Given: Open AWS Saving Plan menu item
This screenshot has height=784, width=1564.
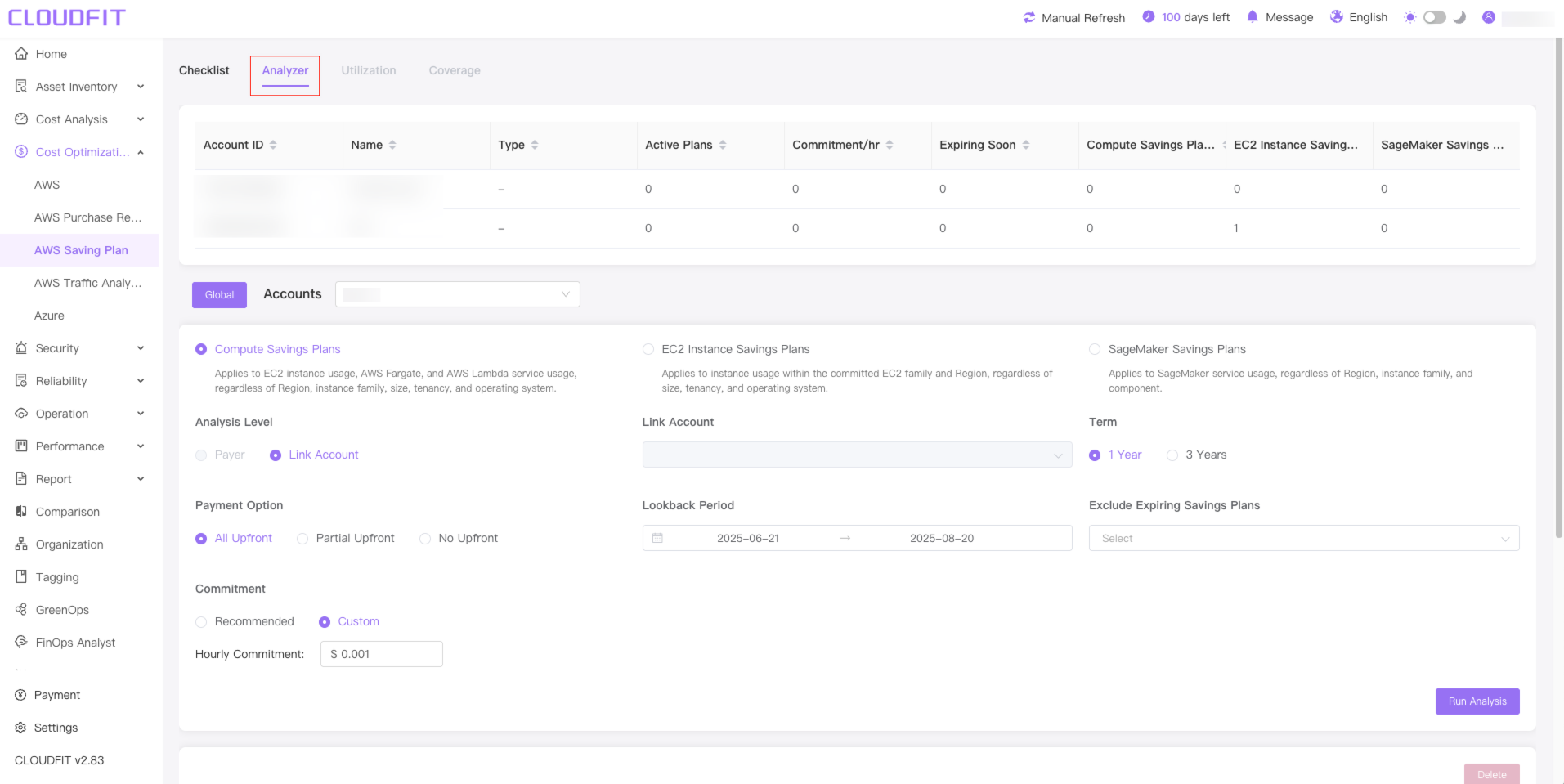Looking at the screenshot, I should pyautogui.click(x=80, y=250).
